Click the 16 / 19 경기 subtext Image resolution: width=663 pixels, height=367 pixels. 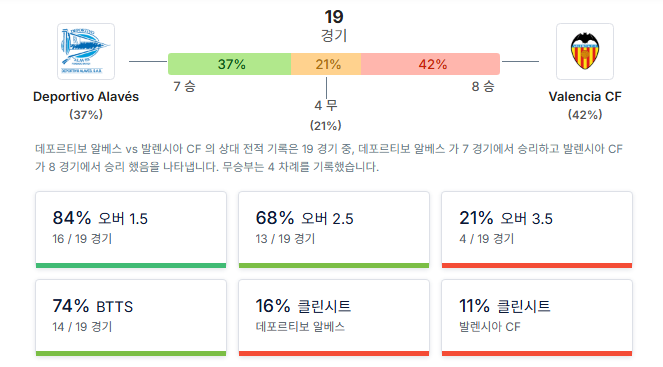pos(82,239)
